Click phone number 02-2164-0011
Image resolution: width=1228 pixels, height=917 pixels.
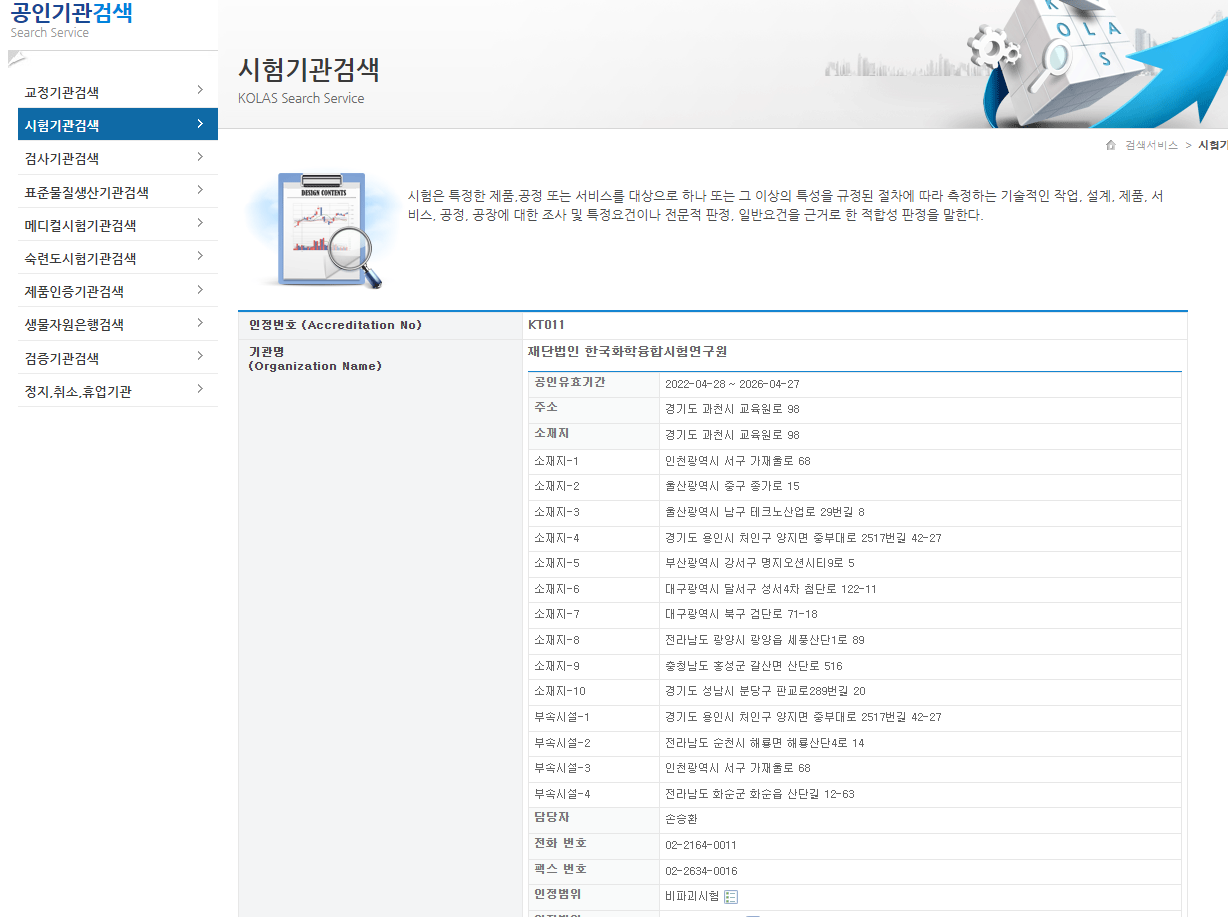pyautogui.click(x=700, y=845)
